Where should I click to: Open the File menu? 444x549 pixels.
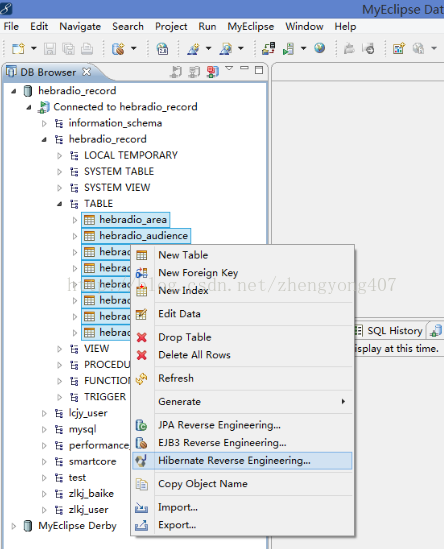point(11,27)
